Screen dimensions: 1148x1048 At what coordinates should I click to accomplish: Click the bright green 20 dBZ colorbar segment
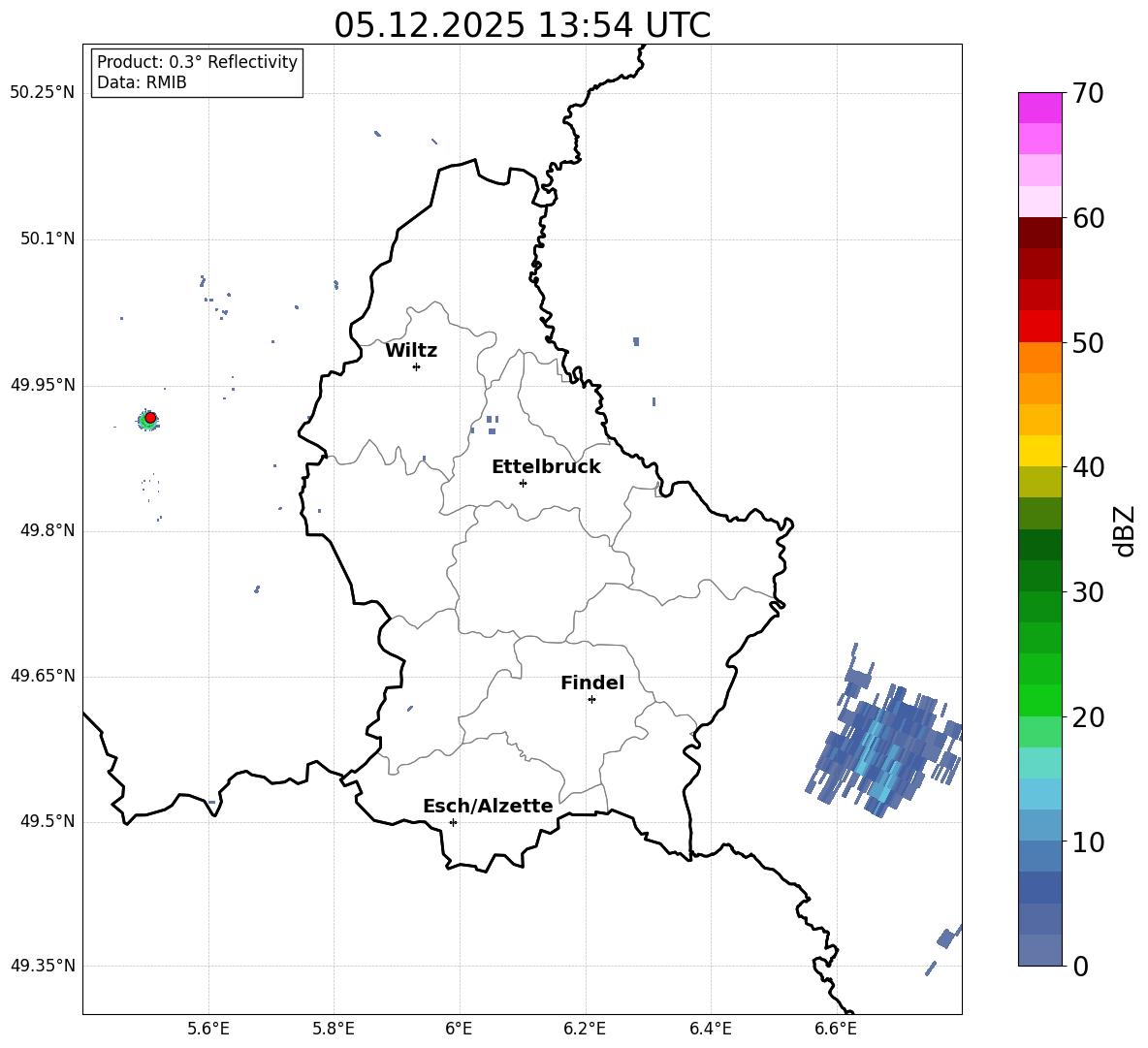click(x=1039, y=700)
